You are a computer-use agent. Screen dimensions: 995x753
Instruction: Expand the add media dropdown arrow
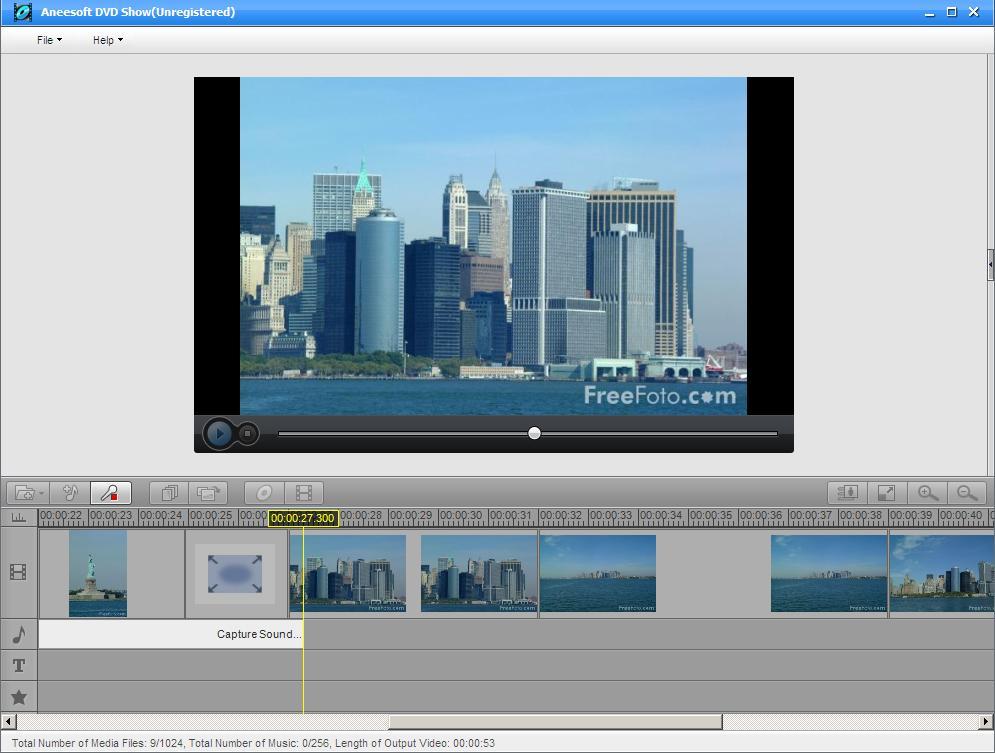pos(42,493)
